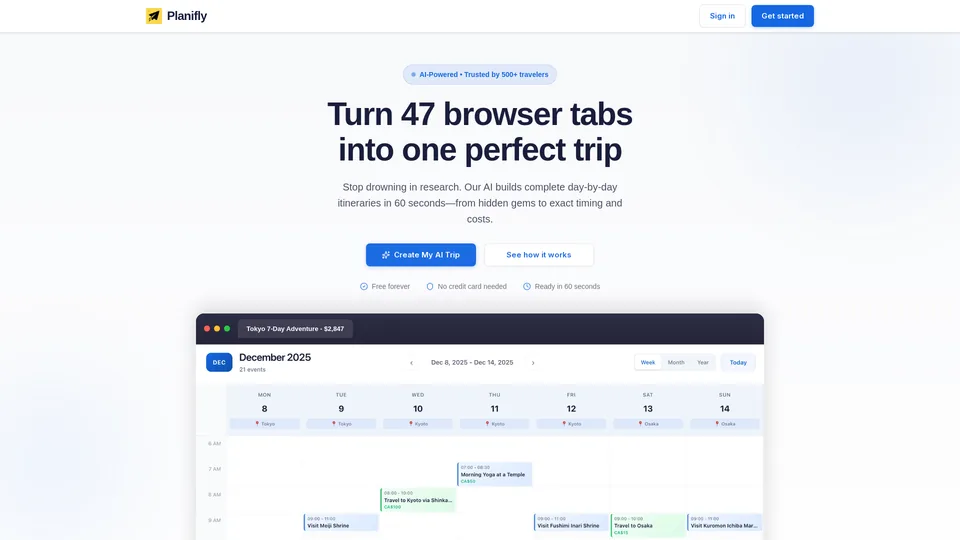
Task: Open the Visit Meiji Shrine event
Action: pyautogui.click(x=341, y=522)
